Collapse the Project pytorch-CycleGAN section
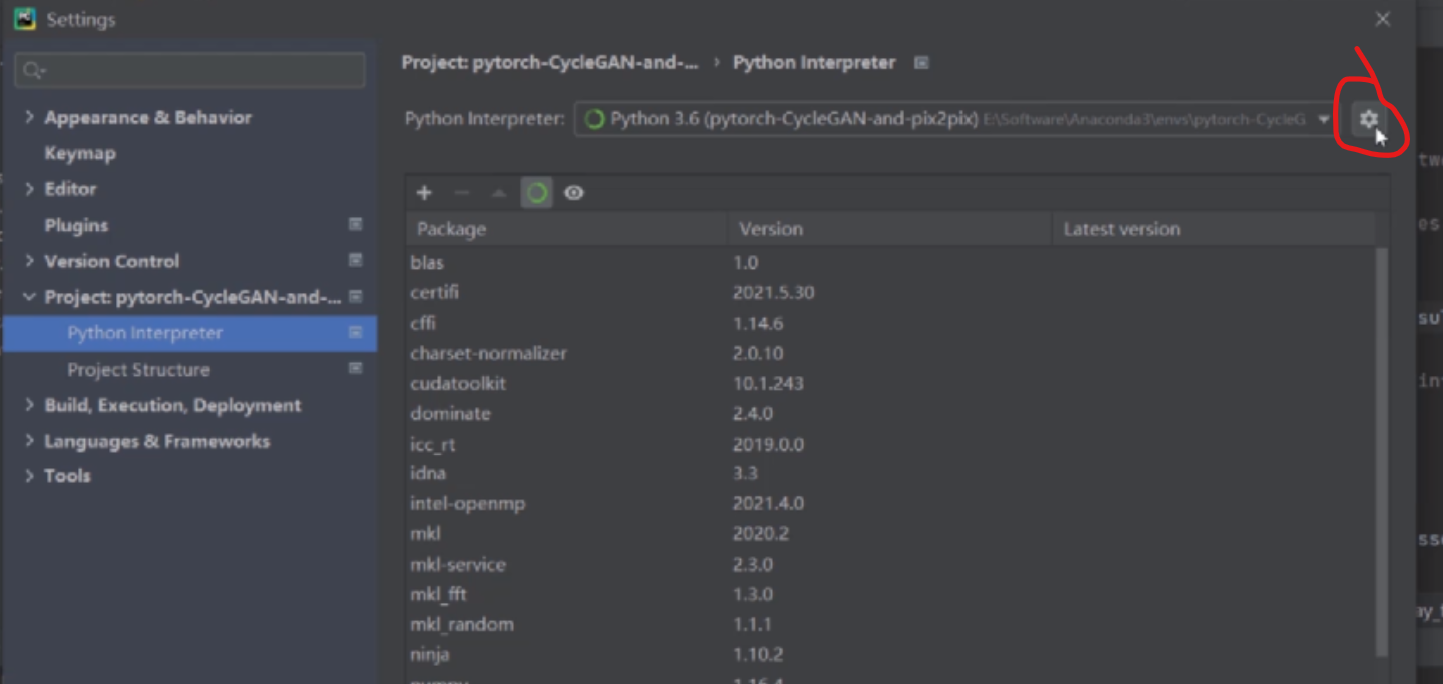This screenshot has height=684, width=1443. (29, 297)
